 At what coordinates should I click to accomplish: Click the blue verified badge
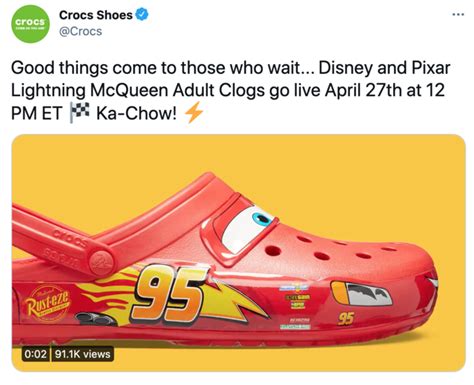[142, 15]
